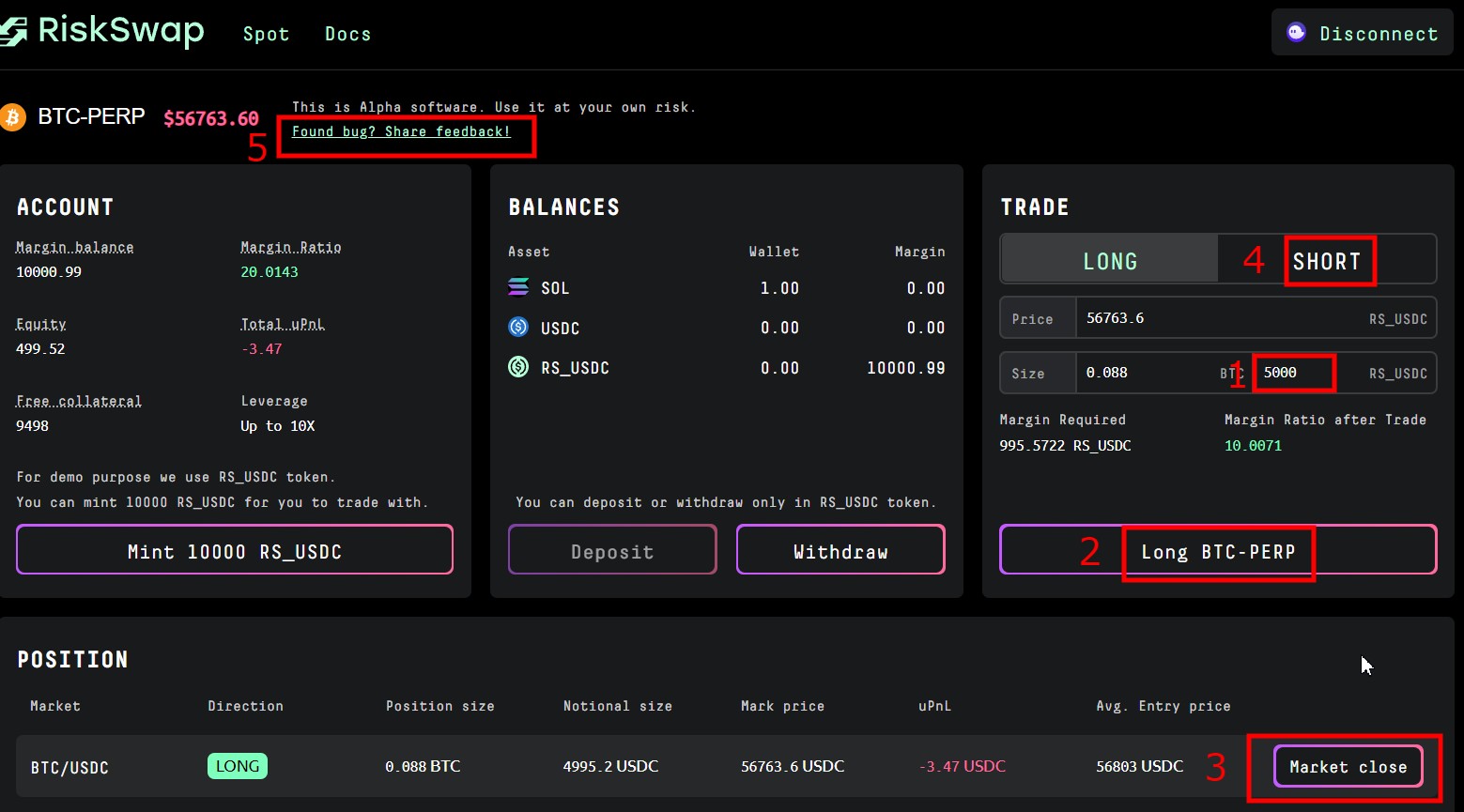Click the wallet avatar icon in Disconnect
1464x812 pixels.
click(x=1296, y=33)
